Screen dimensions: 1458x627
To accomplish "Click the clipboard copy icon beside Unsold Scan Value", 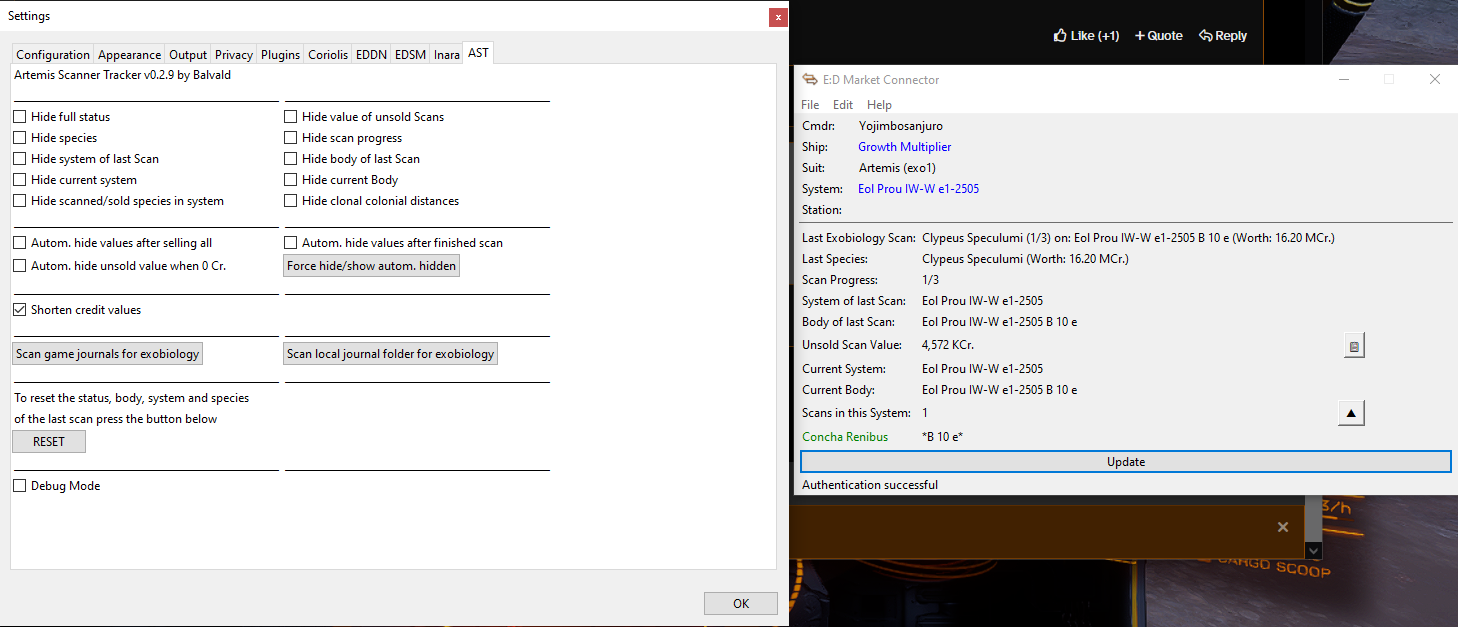I will coord(1354,346).
